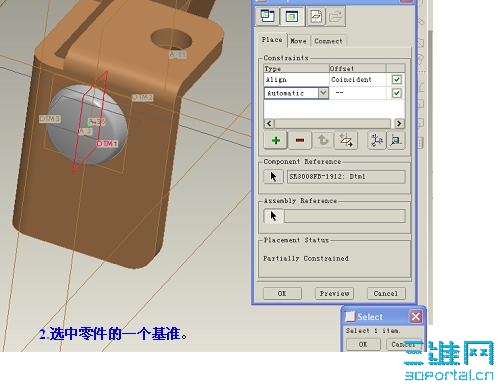This screenshot has width=504, height=391.
Task: Click the Partially Constrained status text
Action: point(306,258)
